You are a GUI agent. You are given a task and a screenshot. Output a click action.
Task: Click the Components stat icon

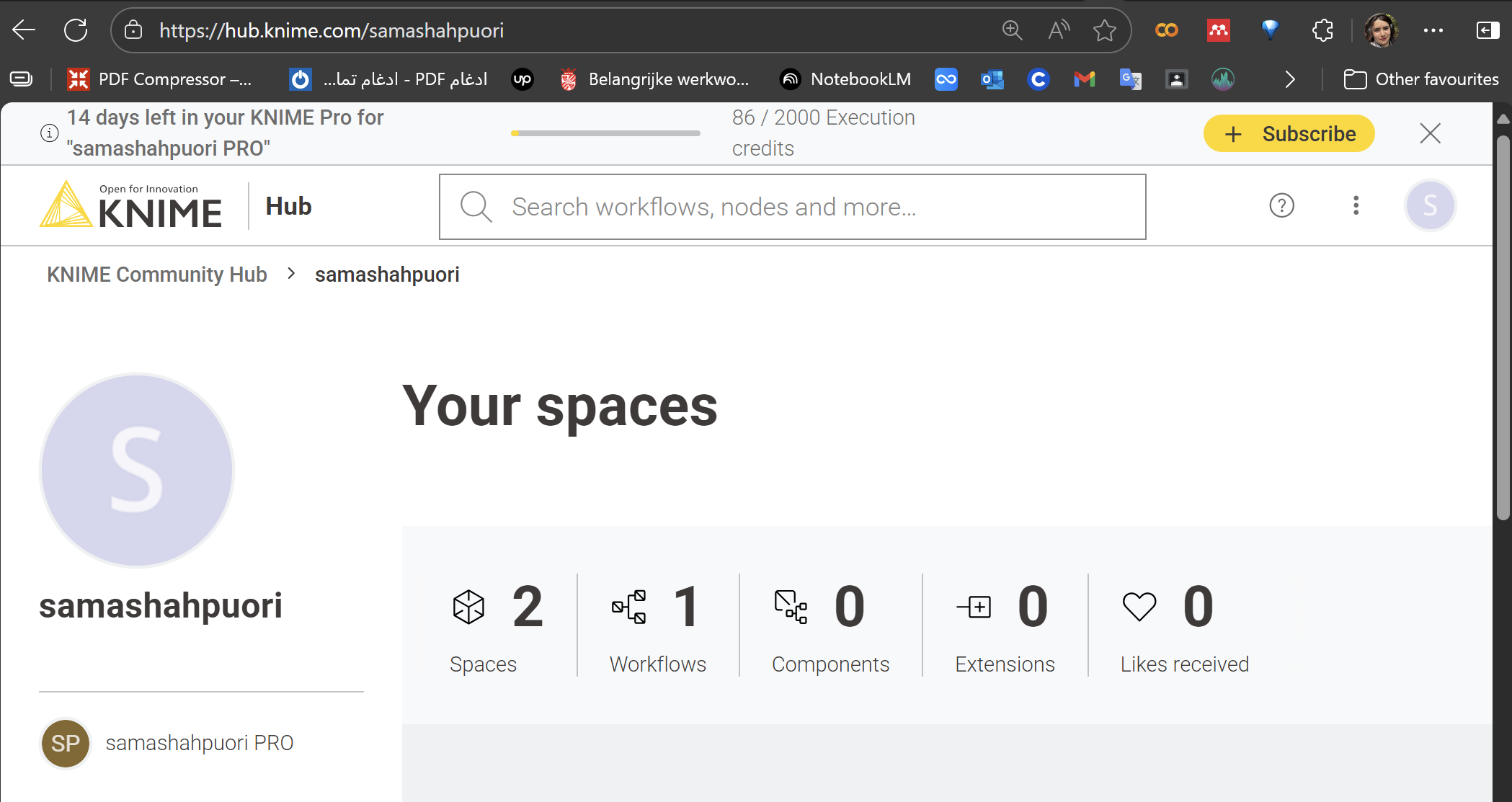791,607
